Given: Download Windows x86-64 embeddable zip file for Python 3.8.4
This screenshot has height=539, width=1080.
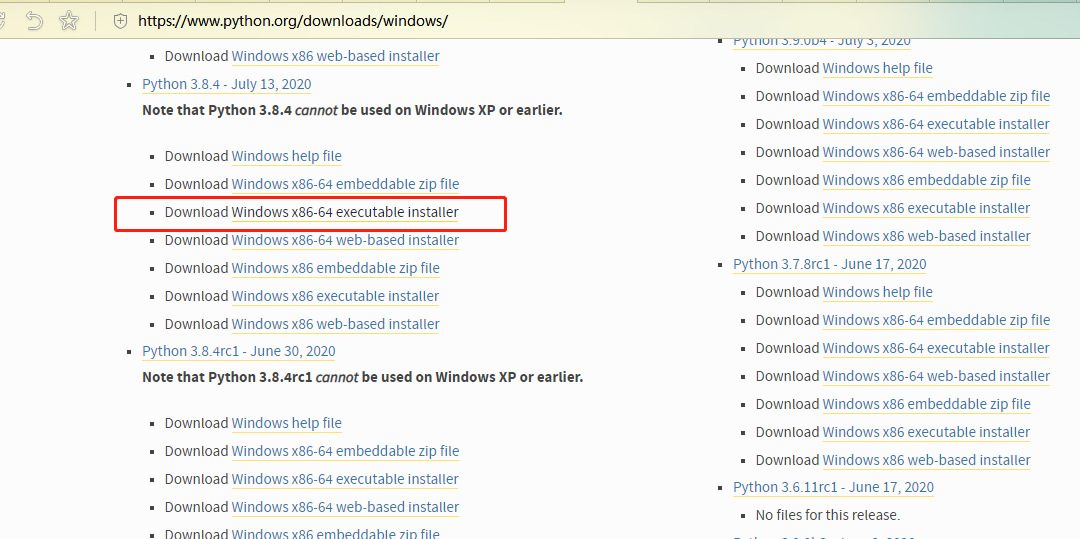Looking at the screenshot, I should point(345,184).
